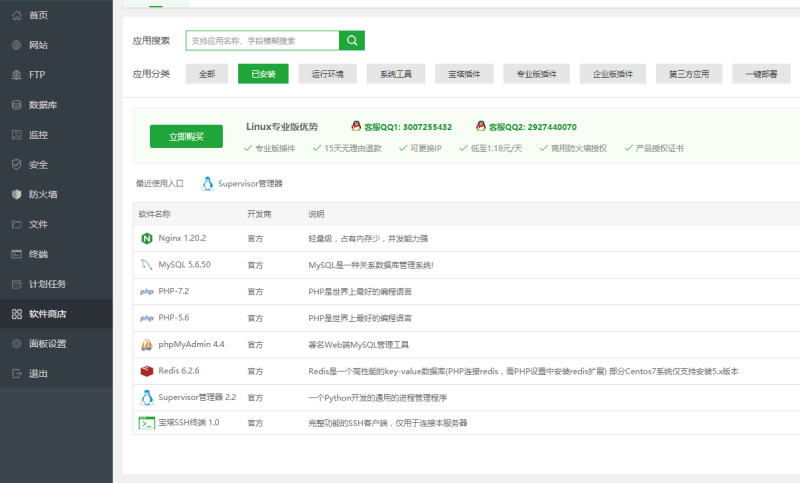Click PHP-5.6 software name
Viewport: 800px width, 483px height.
coord(173,318)
